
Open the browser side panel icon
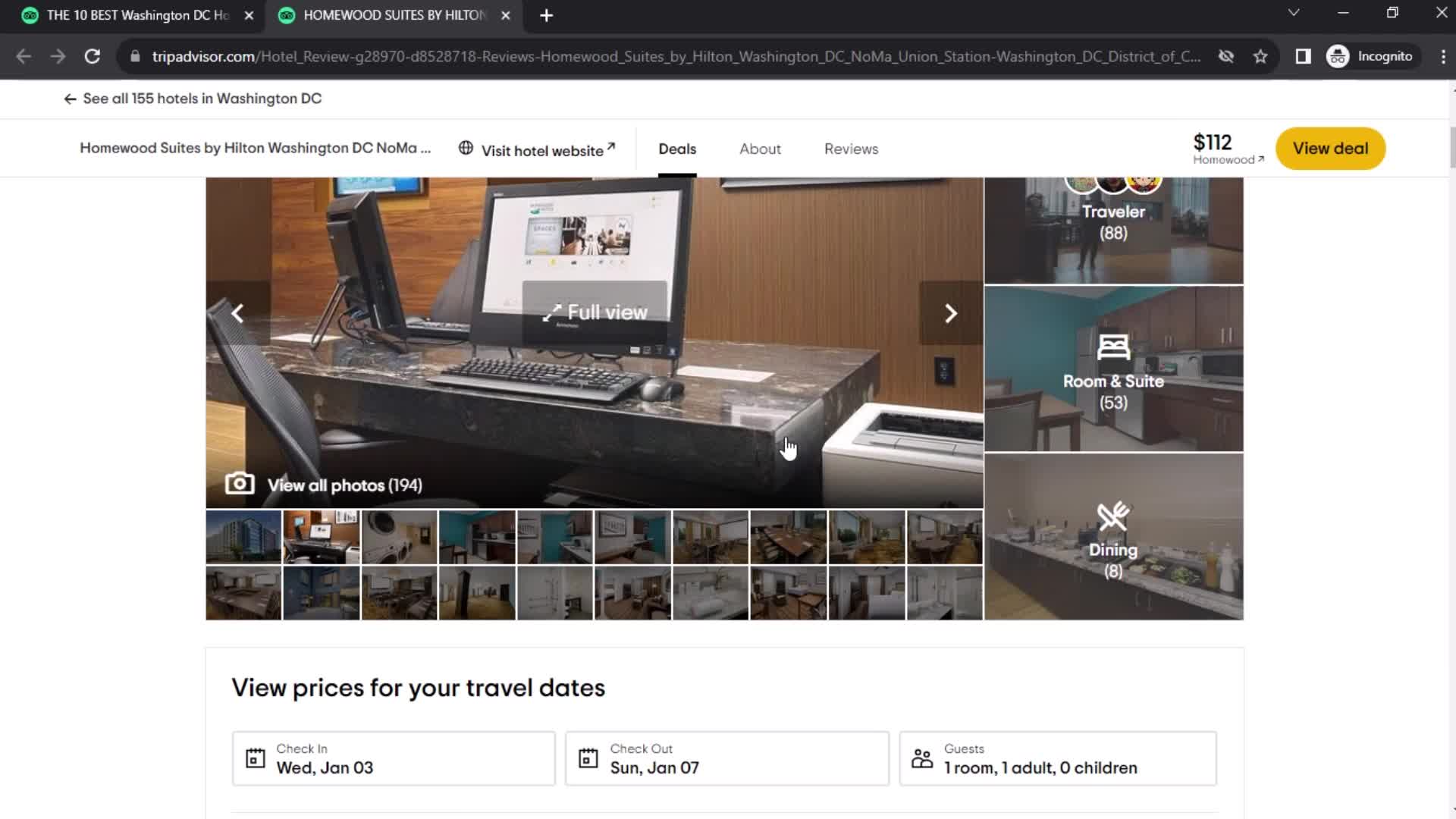(x=1303, y=56)
